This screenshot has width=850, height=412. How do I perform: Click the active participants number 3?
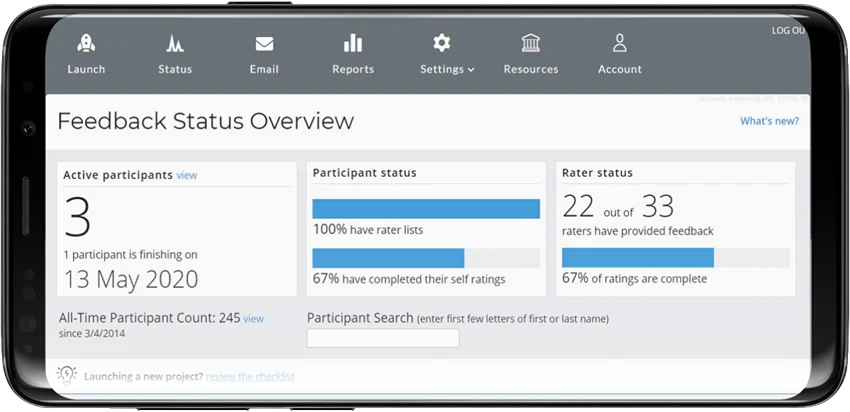tap(77, 217)
